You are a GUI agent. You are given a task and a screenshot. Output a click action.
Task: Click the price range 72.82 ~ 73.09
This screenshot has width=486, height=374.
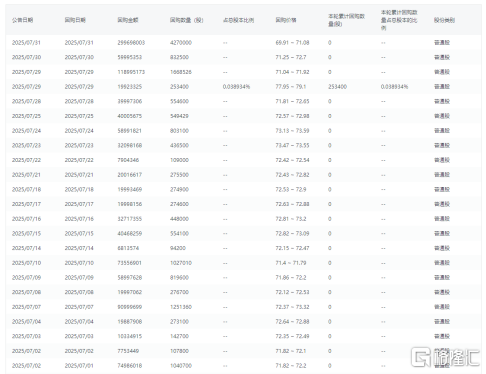(x=292, y=233)
